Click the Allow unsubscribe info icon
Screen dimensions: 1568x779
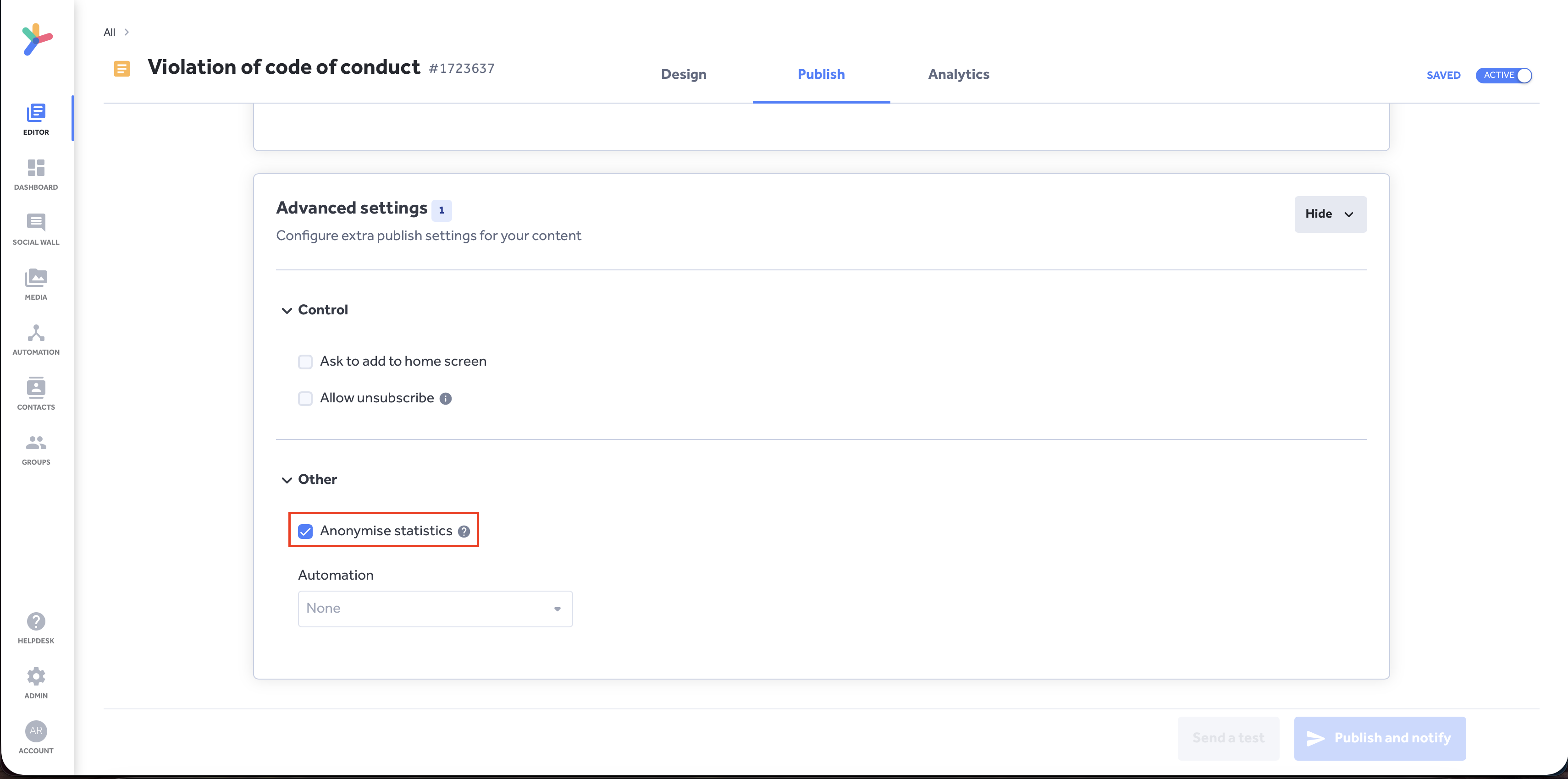coord(446,399)
